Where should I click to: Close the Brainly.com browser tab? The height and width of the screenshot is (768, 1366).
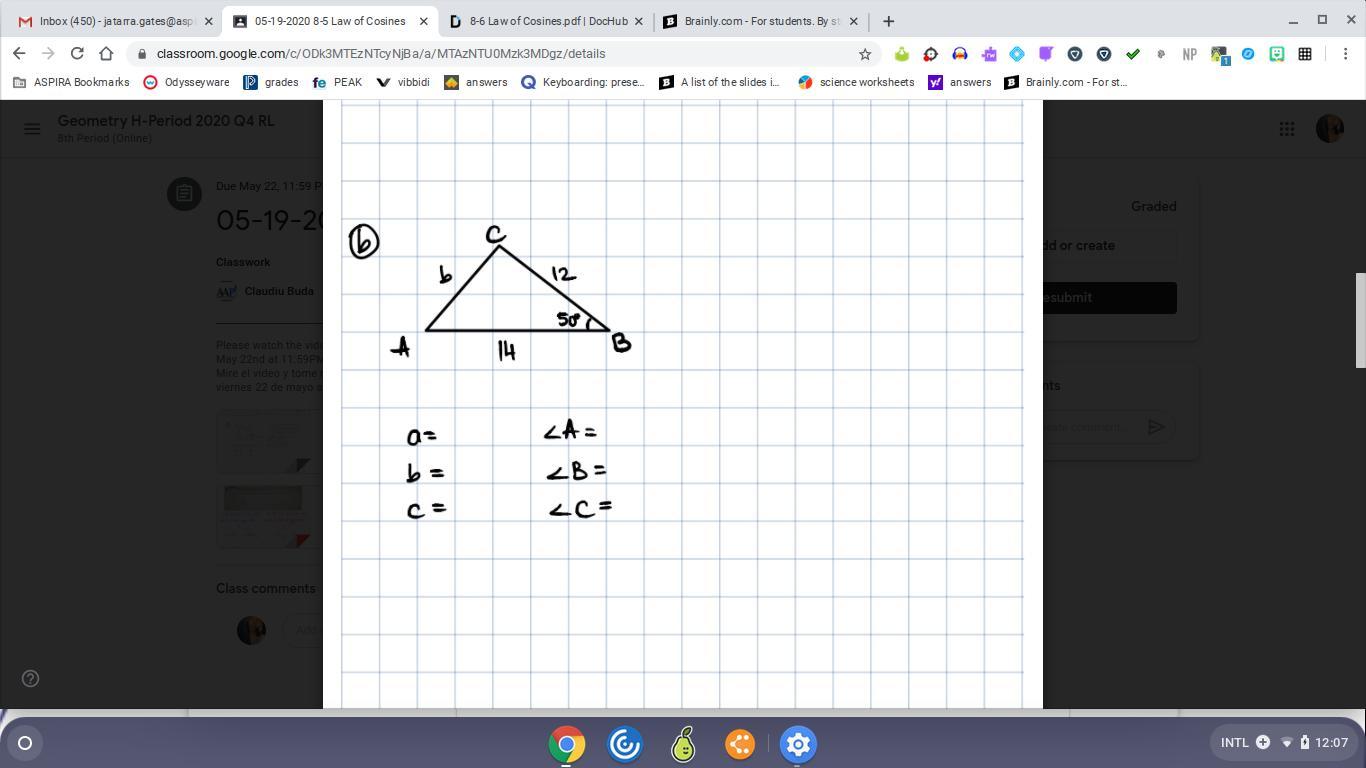pos(854,21)
